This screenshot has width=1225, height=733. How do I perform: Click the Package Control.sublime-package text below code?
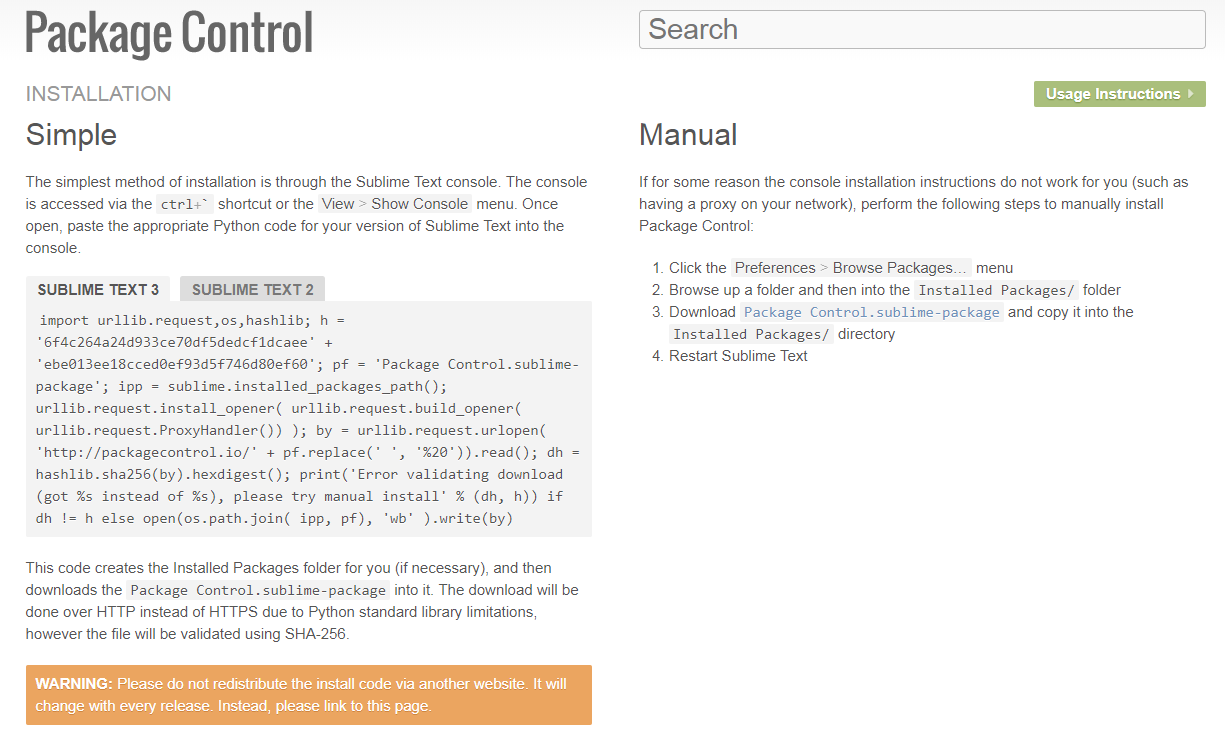(x=259, y=590)
